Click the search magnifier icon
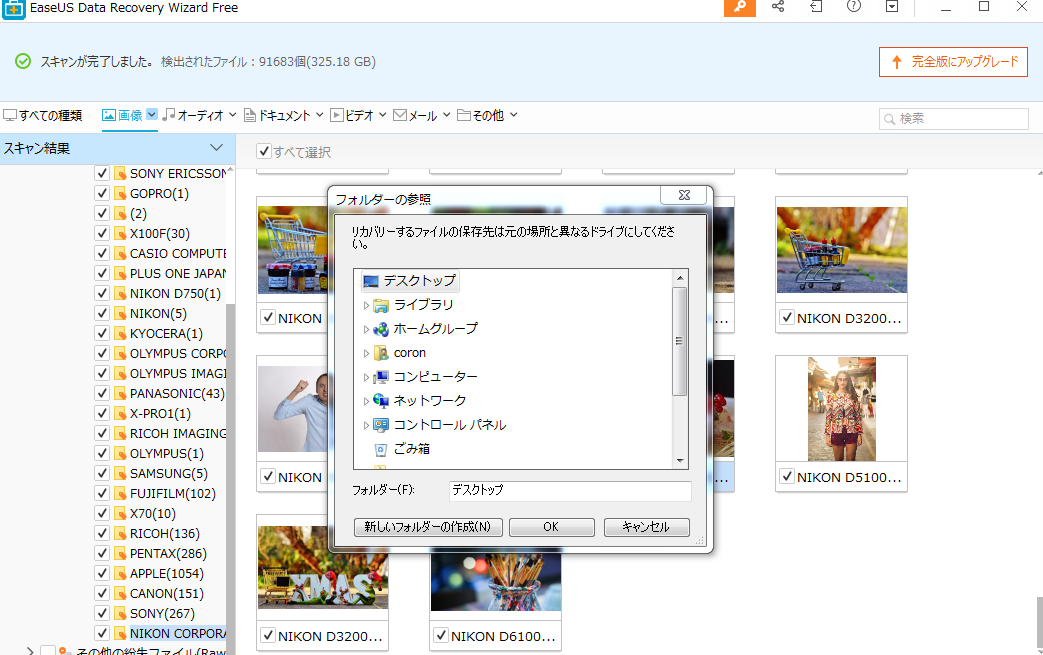This screenshot has height=655, width=1043. (x=889, y=119)
